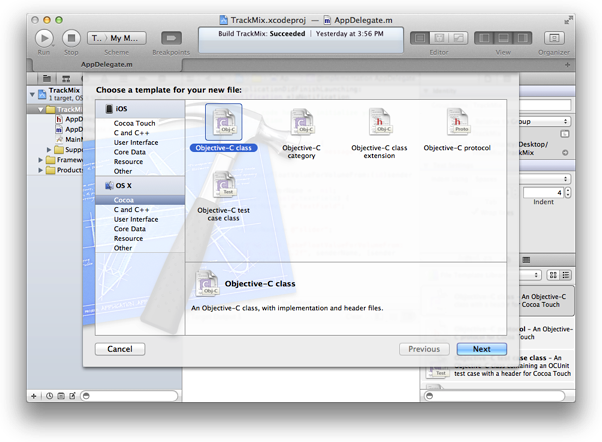Viewport: 602px width, 442px height.
Task: Select the Assistant editor icon
Action: pos(439,38)
